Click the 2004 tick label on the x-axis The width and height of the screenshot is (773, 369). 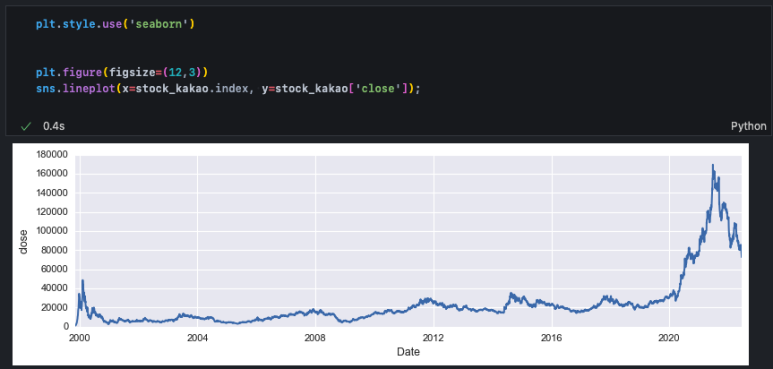(197, 337)
